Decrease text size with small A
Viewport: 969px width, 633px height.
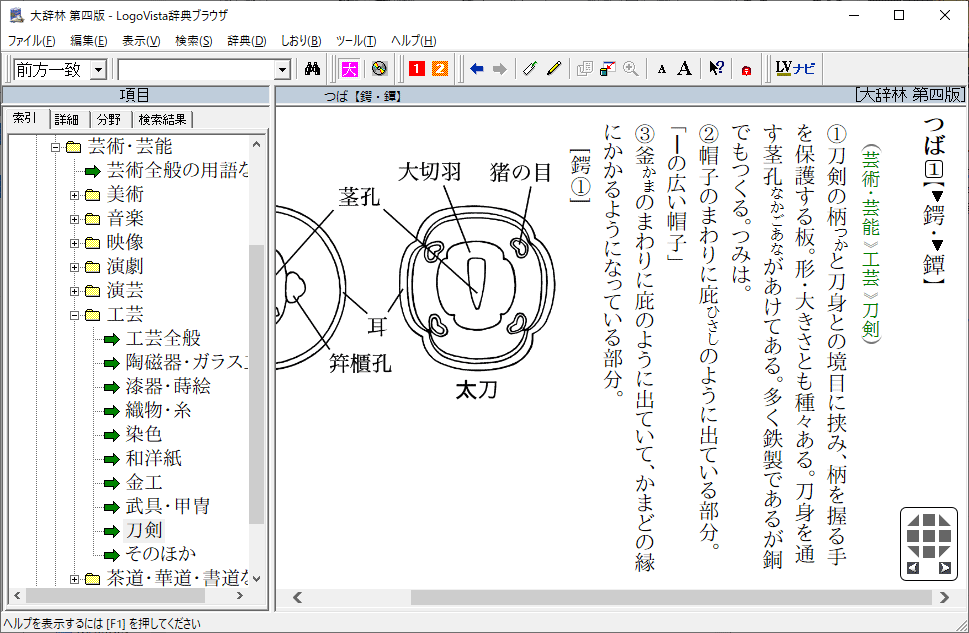[x=661, y=69]
